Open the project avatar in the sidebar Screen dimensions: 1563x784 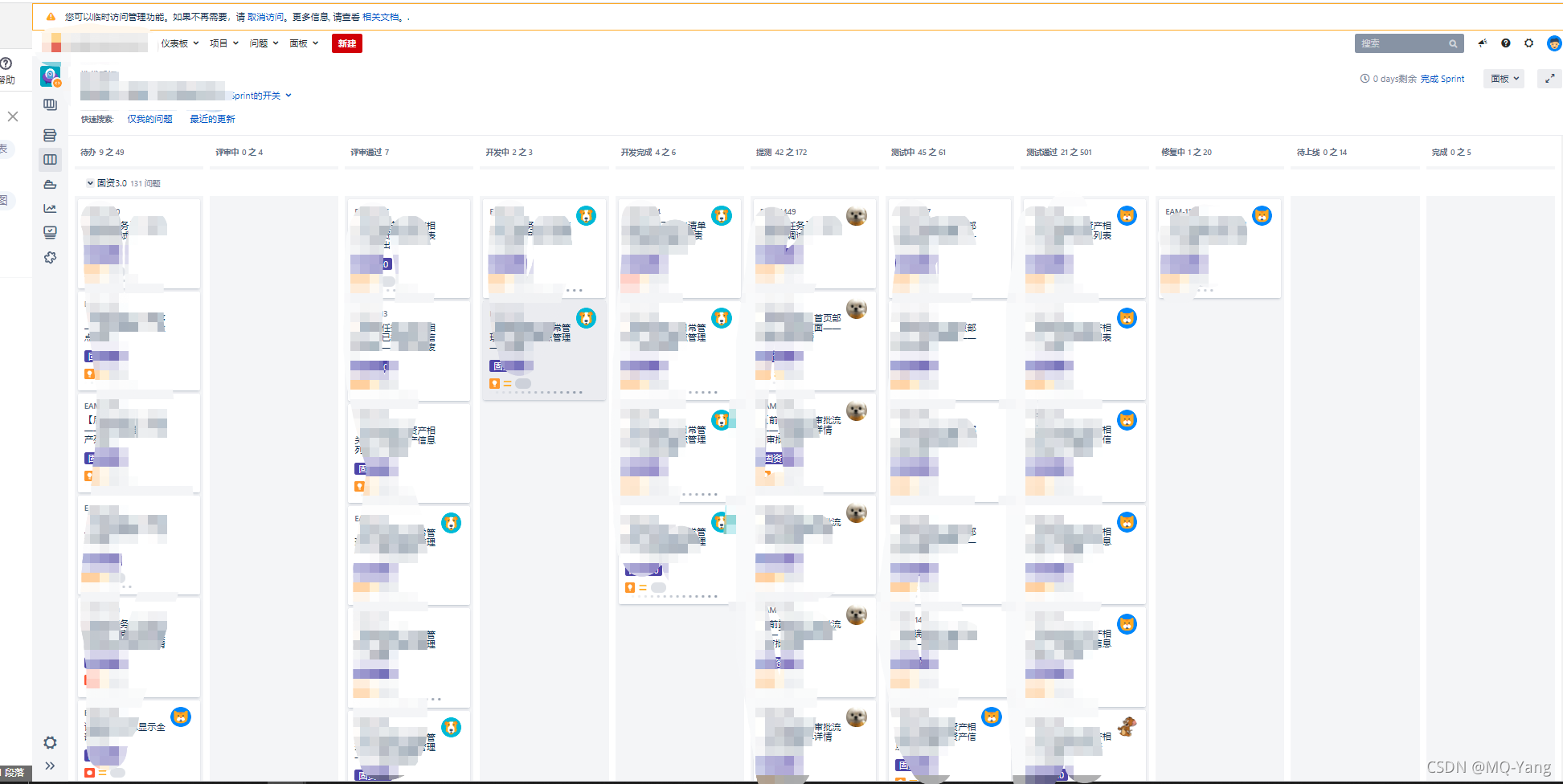(x=51, y=76)
